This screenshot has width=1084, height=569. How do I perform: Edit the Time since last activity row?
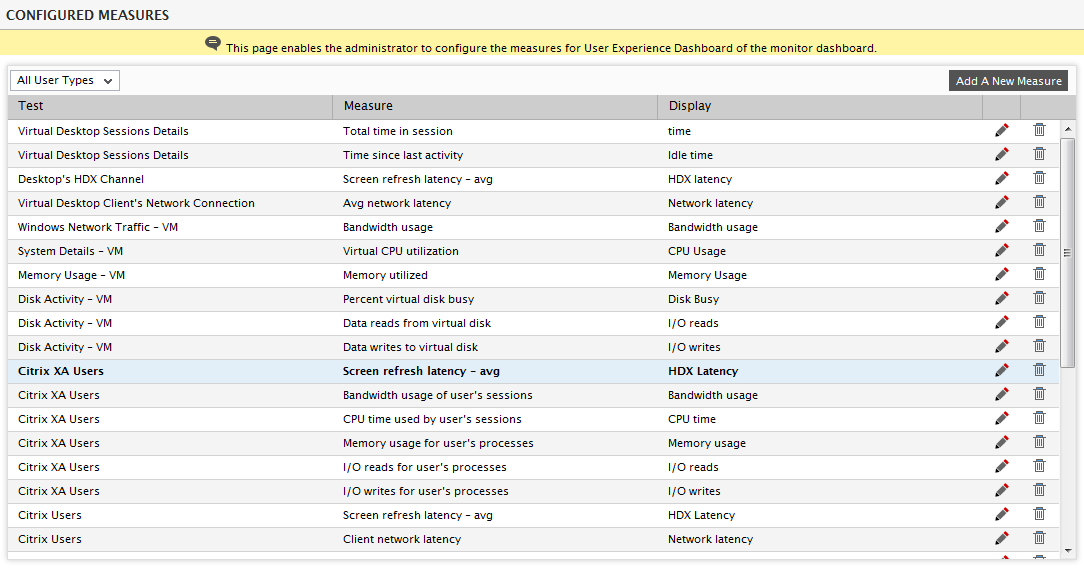[x=1002, y=155]
